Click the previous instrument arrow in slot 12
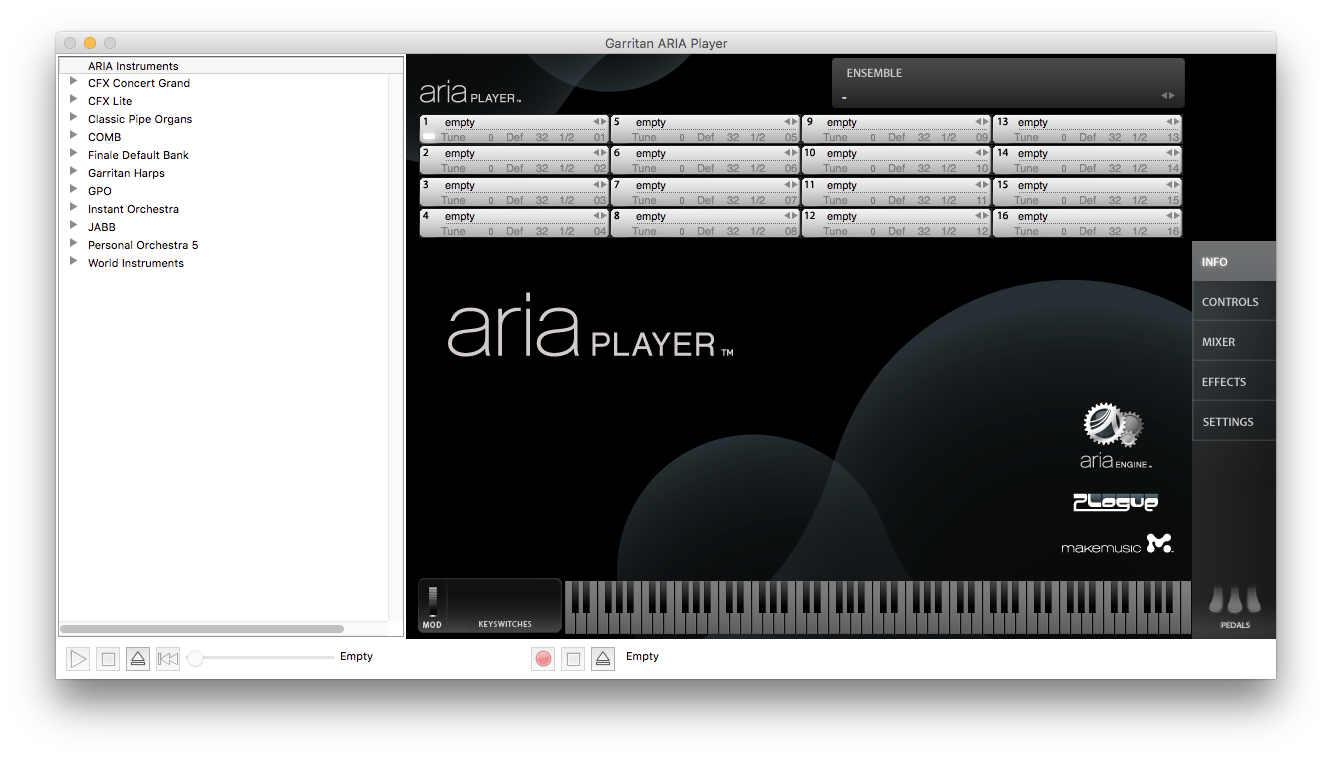Screen dimensions: 1332x759 pos(977,216)
